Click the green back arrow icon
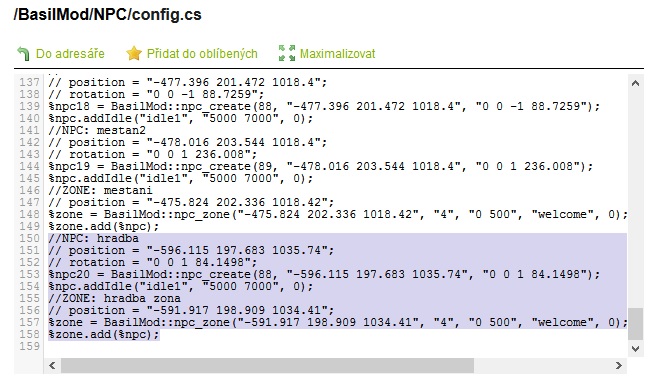652x383 pixels. tap(23, 54)
